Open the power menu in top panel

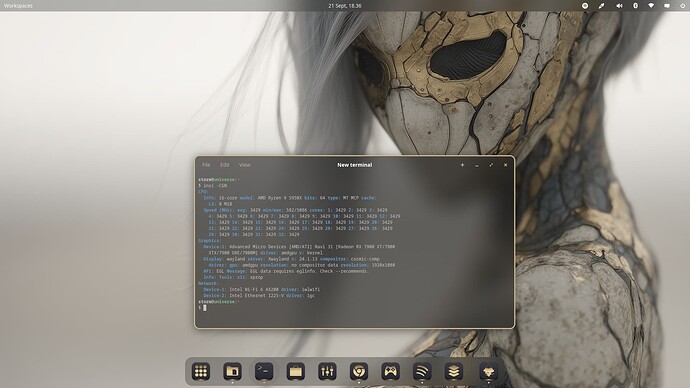tap(683, 6)
